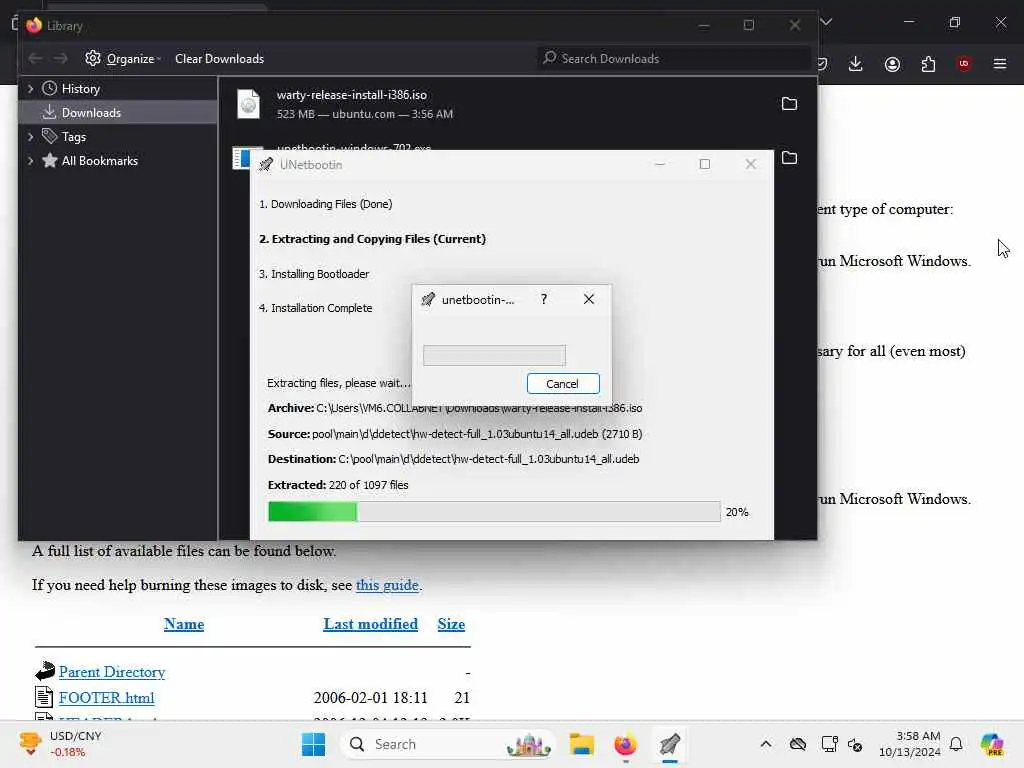Viewport: 1024px width, 768px height.
Task: Open File Explorer from the taskbar
Action: [581, 744]
